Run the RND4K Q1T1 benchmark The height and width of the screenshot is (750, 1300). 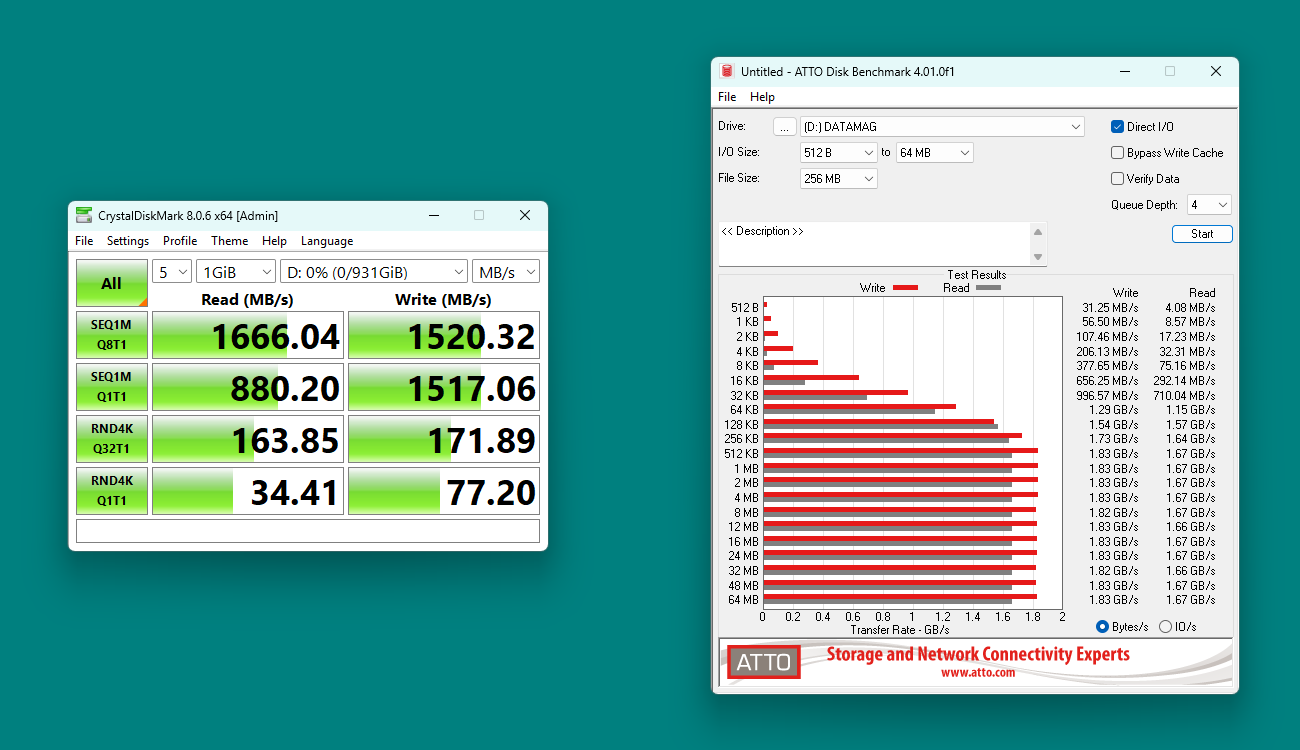pyautogui.click(x=112, y=491)
